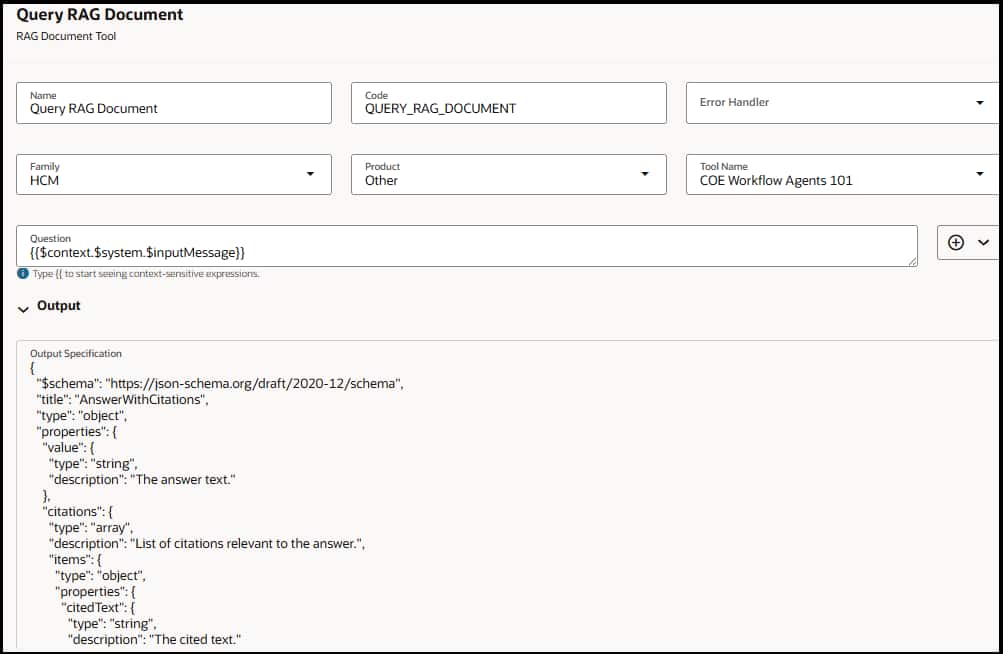Viewport: 1003px width, 654px height.
Task: Click the "items": { line
Action: [75, 559]
